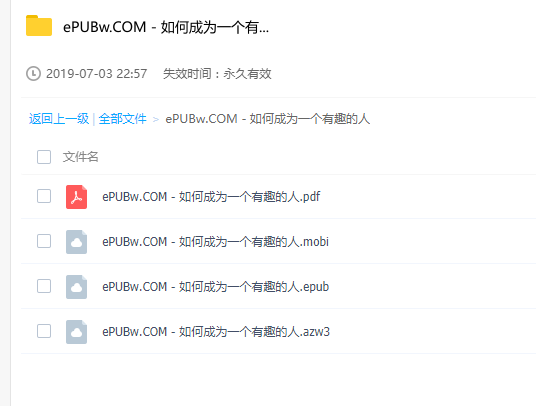Click the azw3 file cloud icon
Image resolution: width=536 pixels, height=406 pixels.
click(x=76, y=332)
